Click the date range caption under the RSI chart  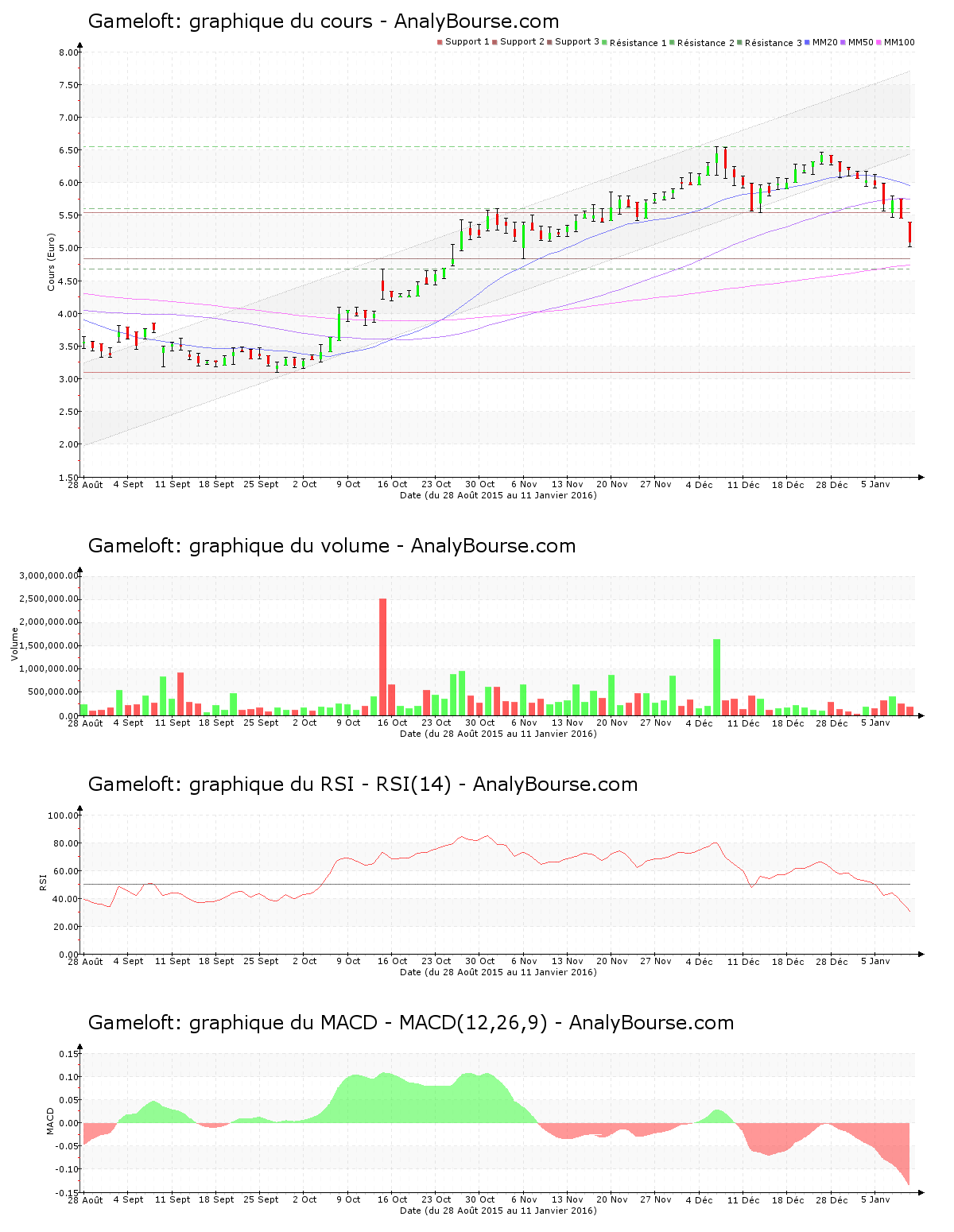click(x=498, y=972)
